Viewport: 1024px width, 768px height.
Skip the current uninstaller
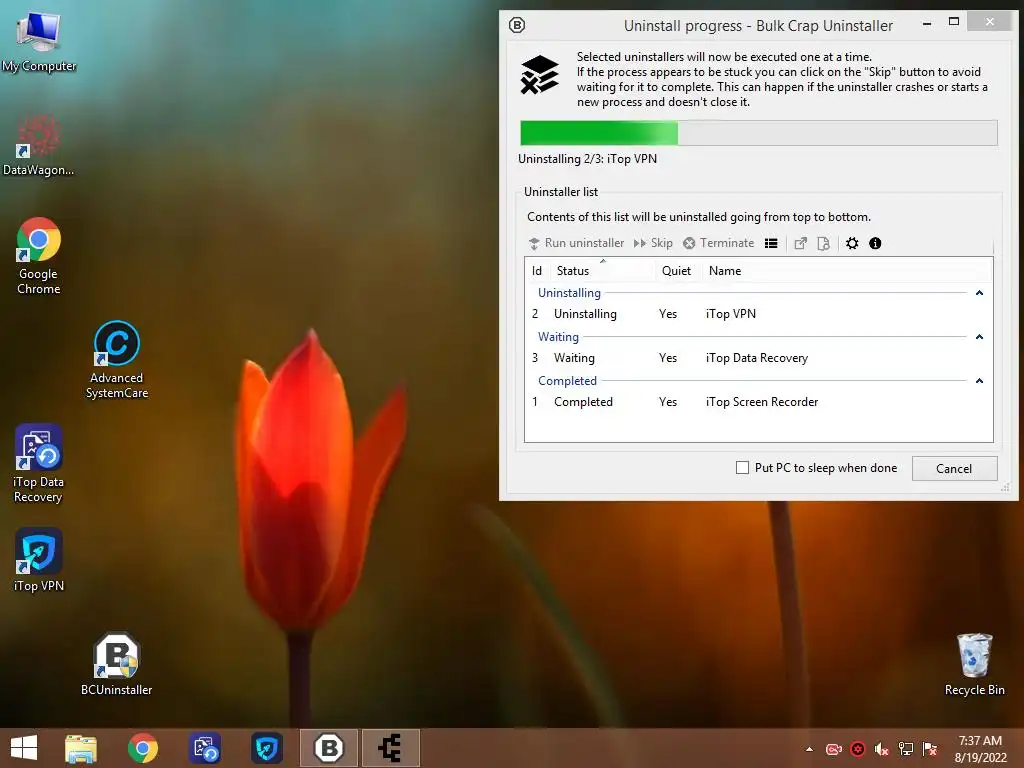click(x=653, y=243)
